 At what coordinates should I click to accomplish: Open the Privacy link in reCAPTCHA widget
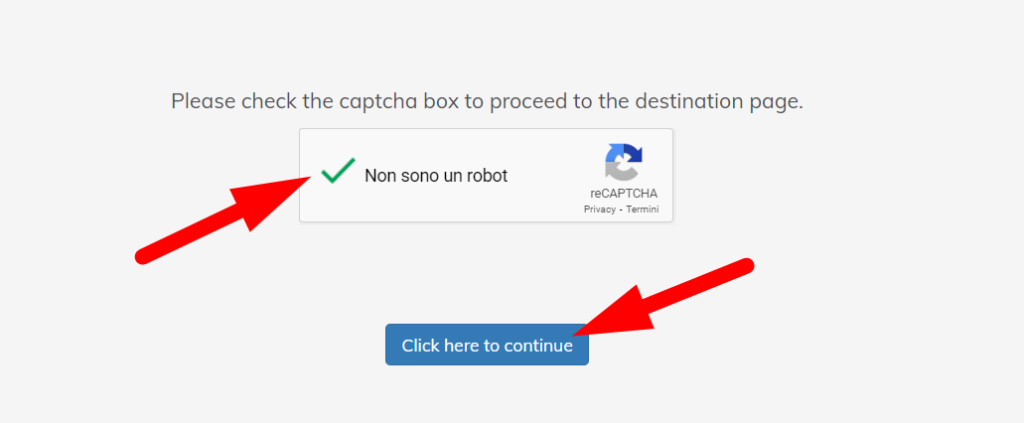(600, 210)
